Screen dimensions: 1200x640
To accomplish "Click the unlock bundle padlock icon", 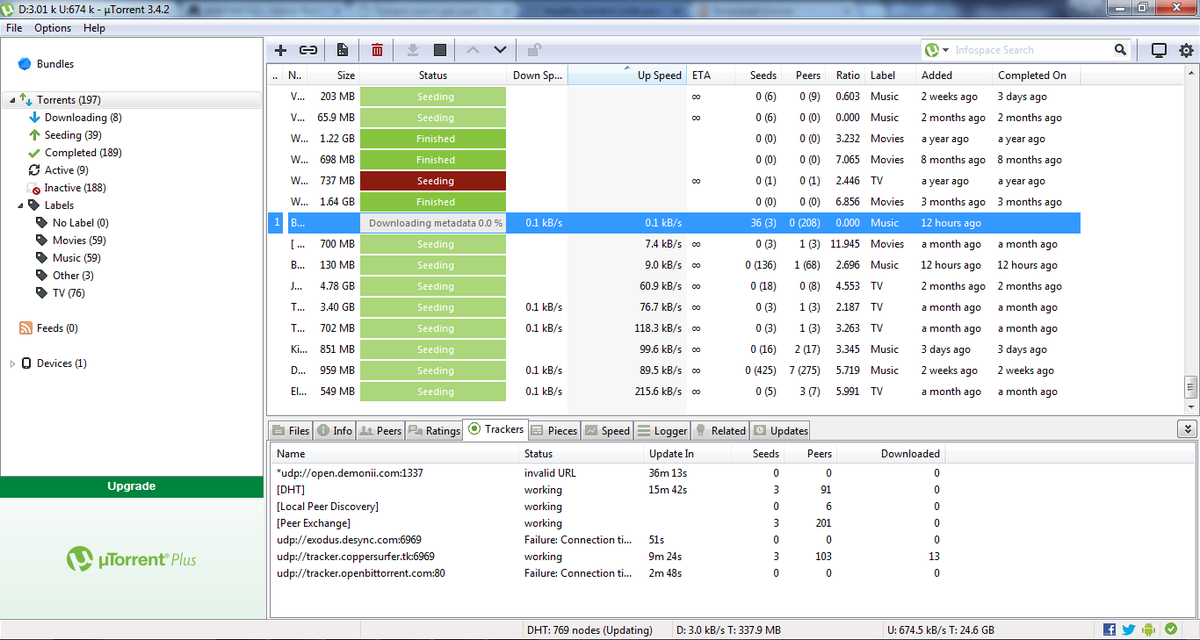I will click(535, 50).
